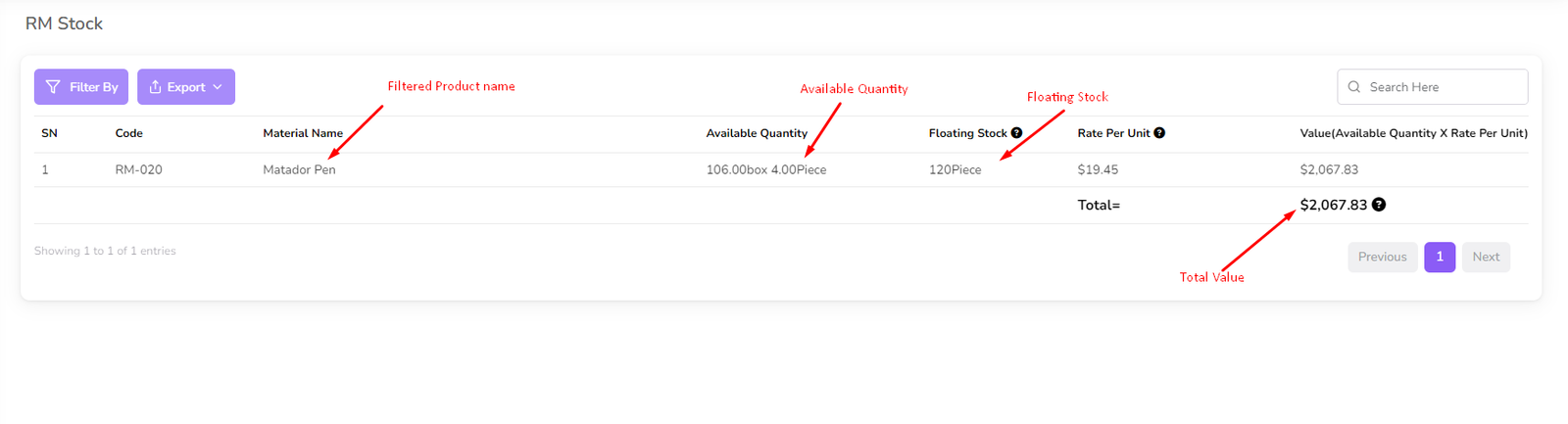
Task: Click the $19.45 rate cell
Action: [x=1098, y=169]
